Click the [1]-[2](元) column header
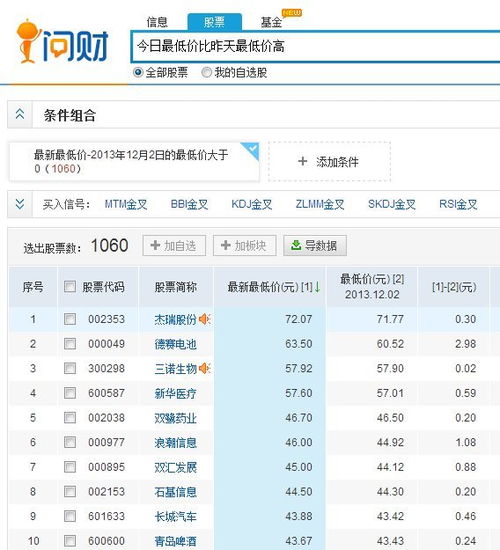The image size is (500, 550). click(454, 287)
